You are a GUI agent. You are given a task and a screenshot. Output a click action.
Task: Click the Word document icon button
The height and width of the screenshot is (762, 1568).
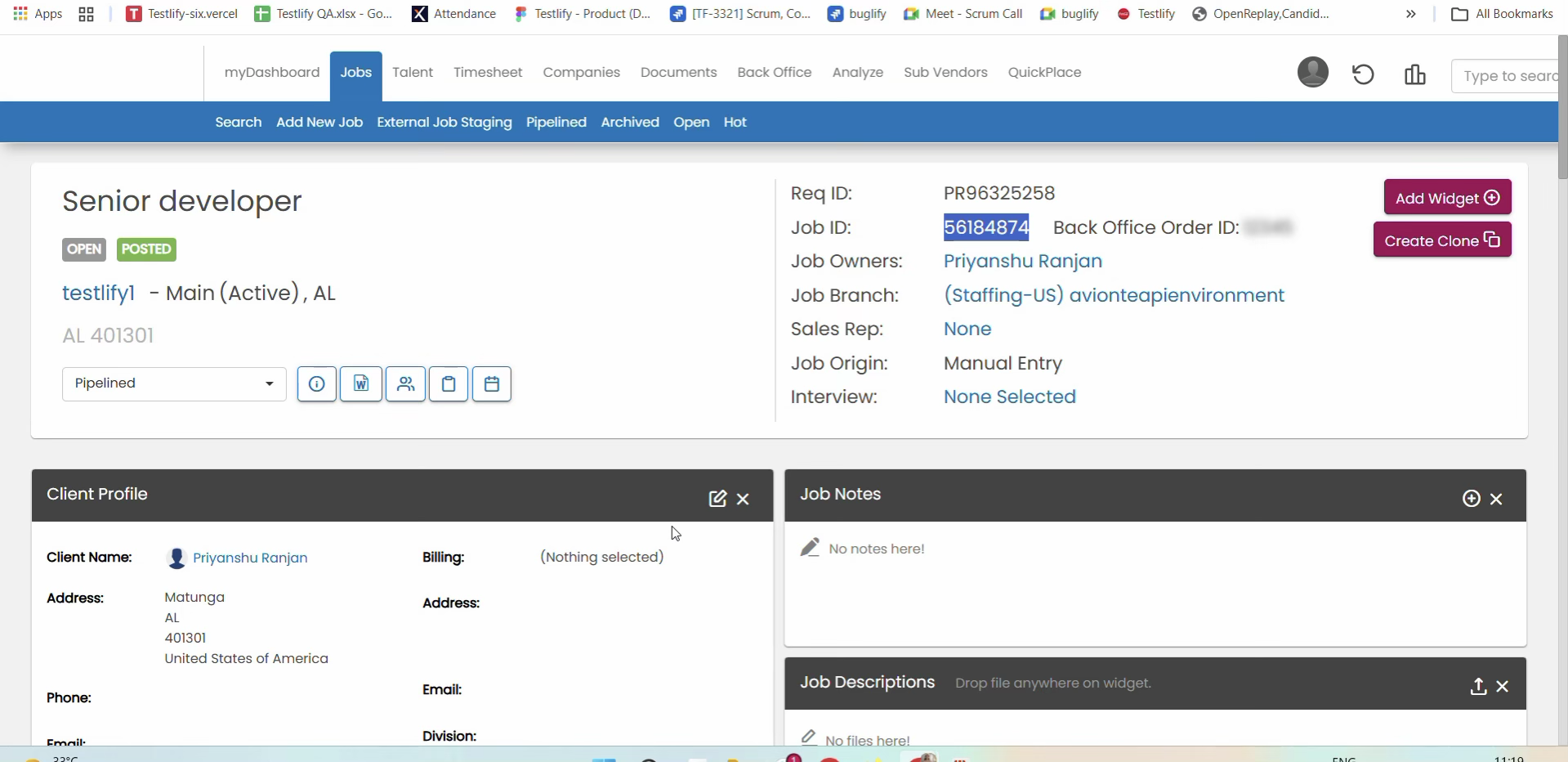[x=361, y=384]
